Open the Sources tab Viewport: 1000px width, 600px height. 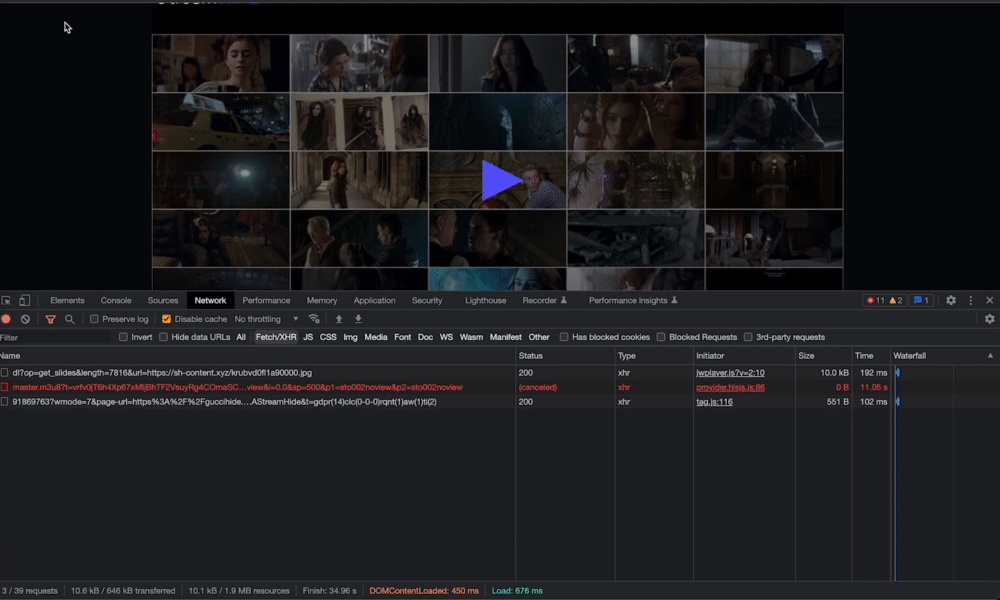pyautogui.click(x=163, y=300)
